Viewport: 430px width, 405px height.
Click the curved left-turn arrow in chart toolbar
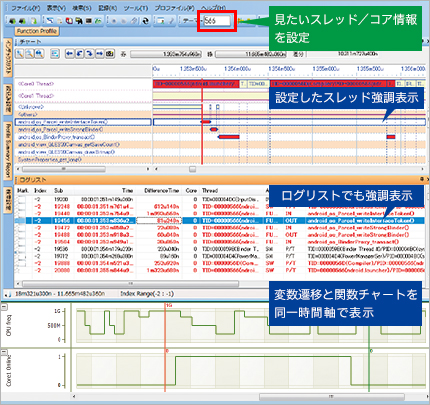point(79,53)
